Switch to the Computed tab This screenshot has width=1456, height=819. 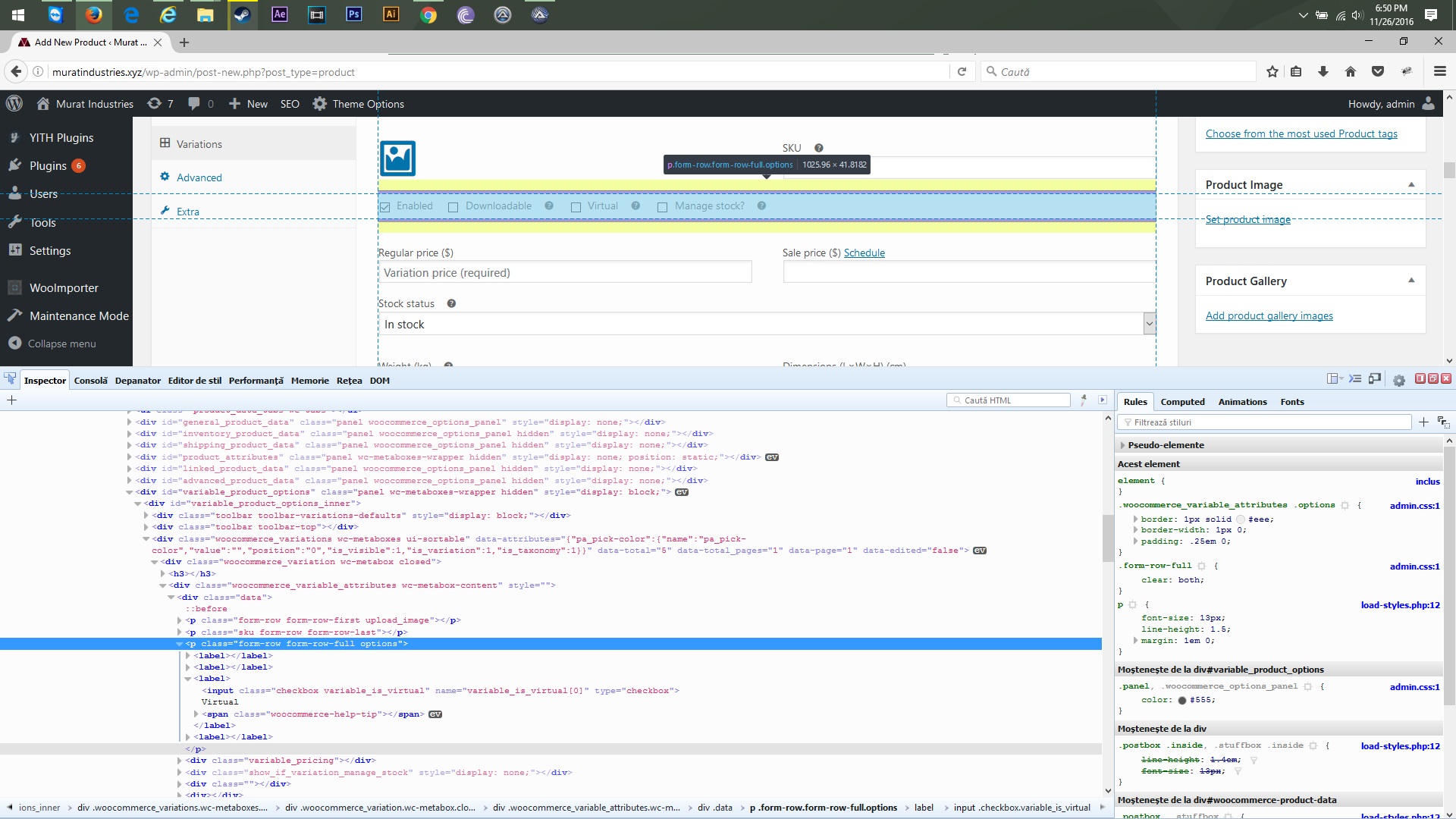point(1182,402)
